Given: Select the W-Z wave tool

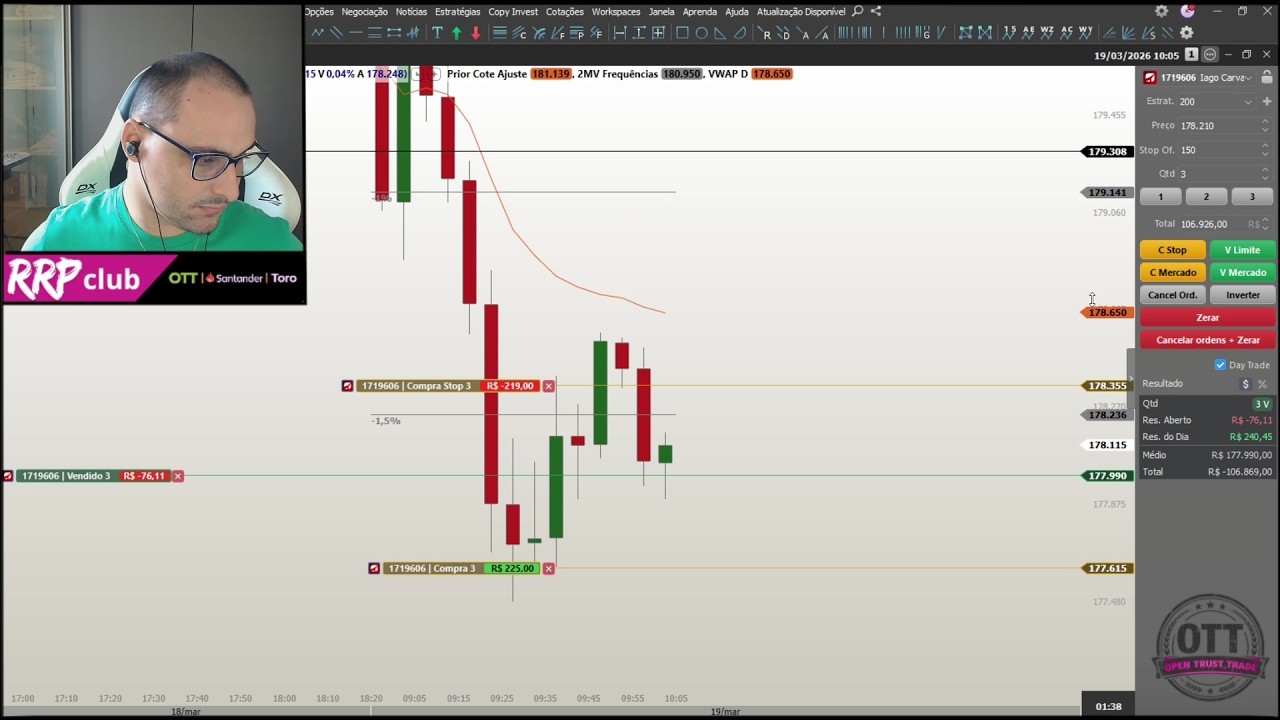Looking at the screenshot, I should 1047,33.
